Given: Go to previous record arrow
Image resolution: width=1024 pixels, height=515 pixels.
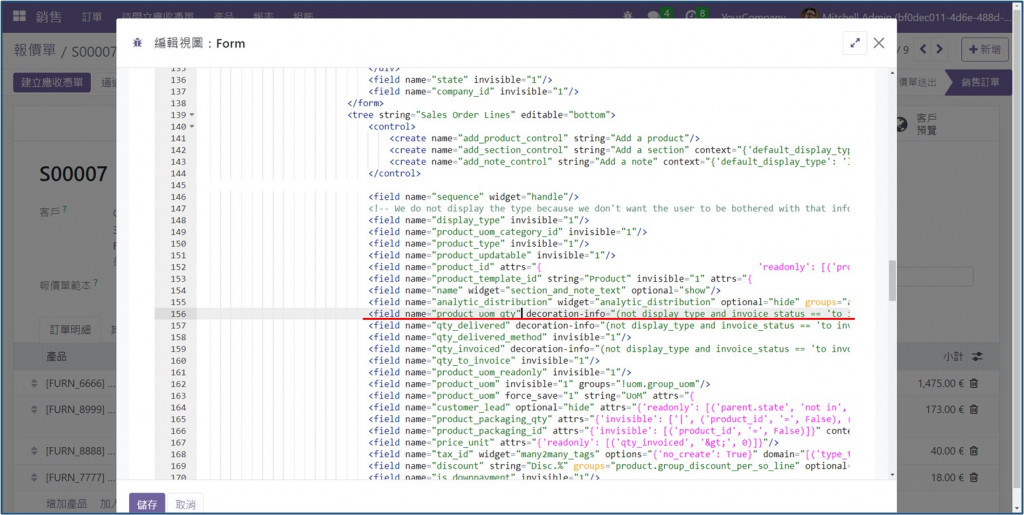Looking at the screenshot, I should (923, 49).
